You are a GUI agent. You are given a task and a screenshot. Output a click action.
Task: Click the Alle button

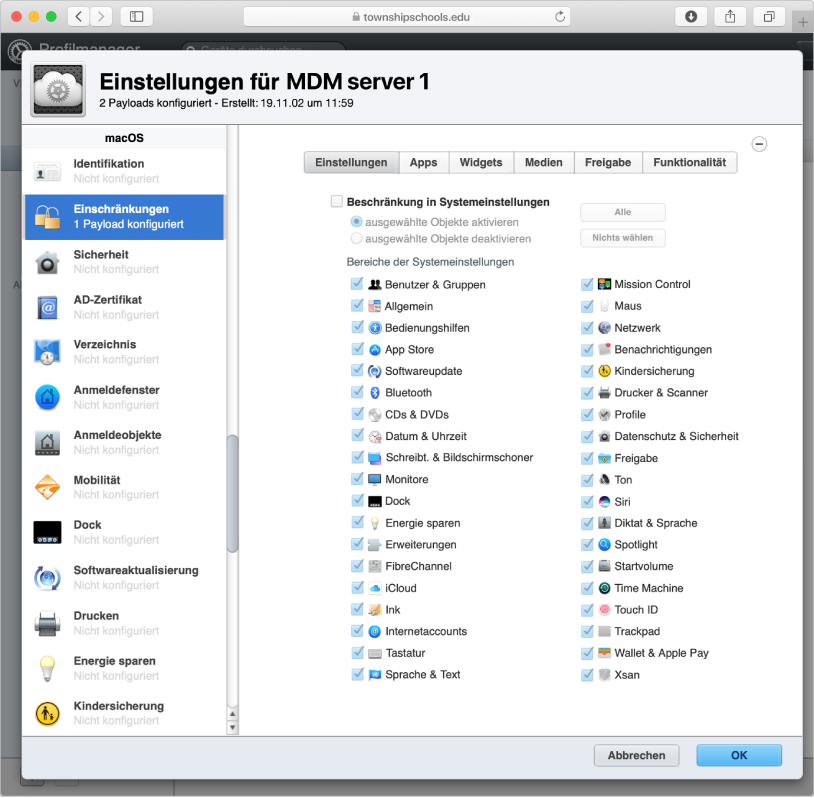click(622, 212)
